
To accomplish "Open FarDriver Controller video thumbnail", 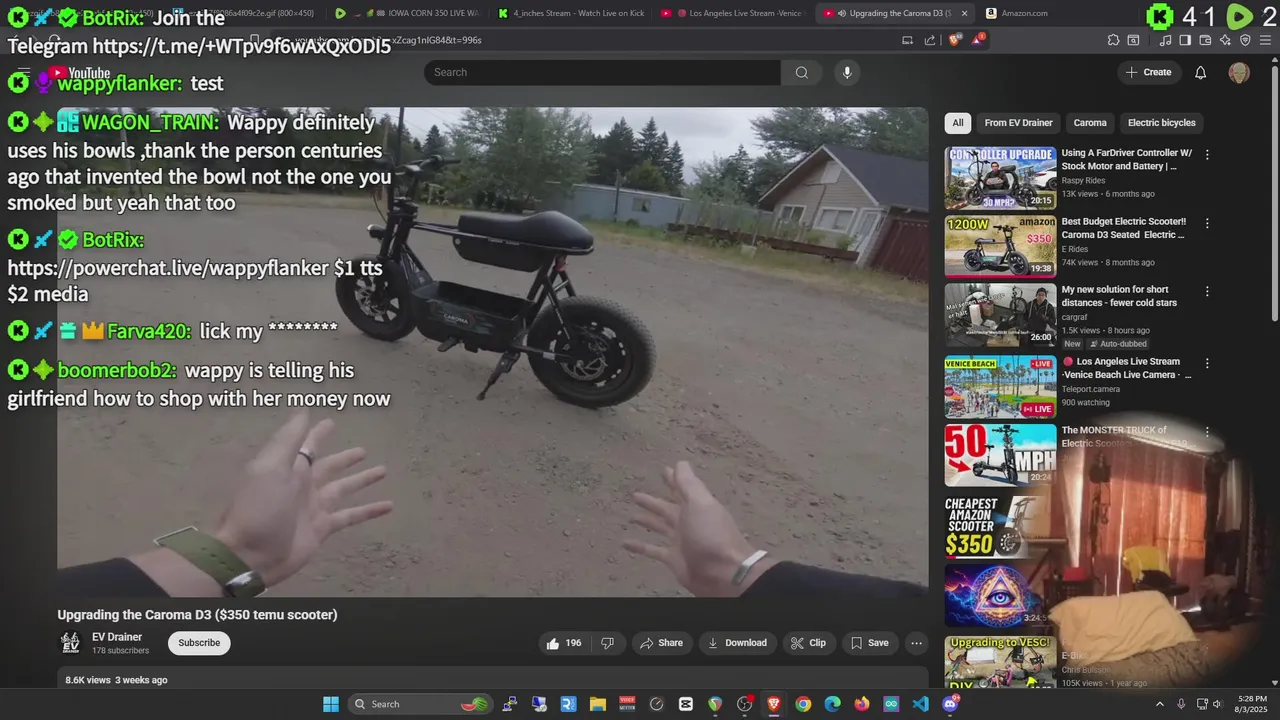I will (1000, 178).
